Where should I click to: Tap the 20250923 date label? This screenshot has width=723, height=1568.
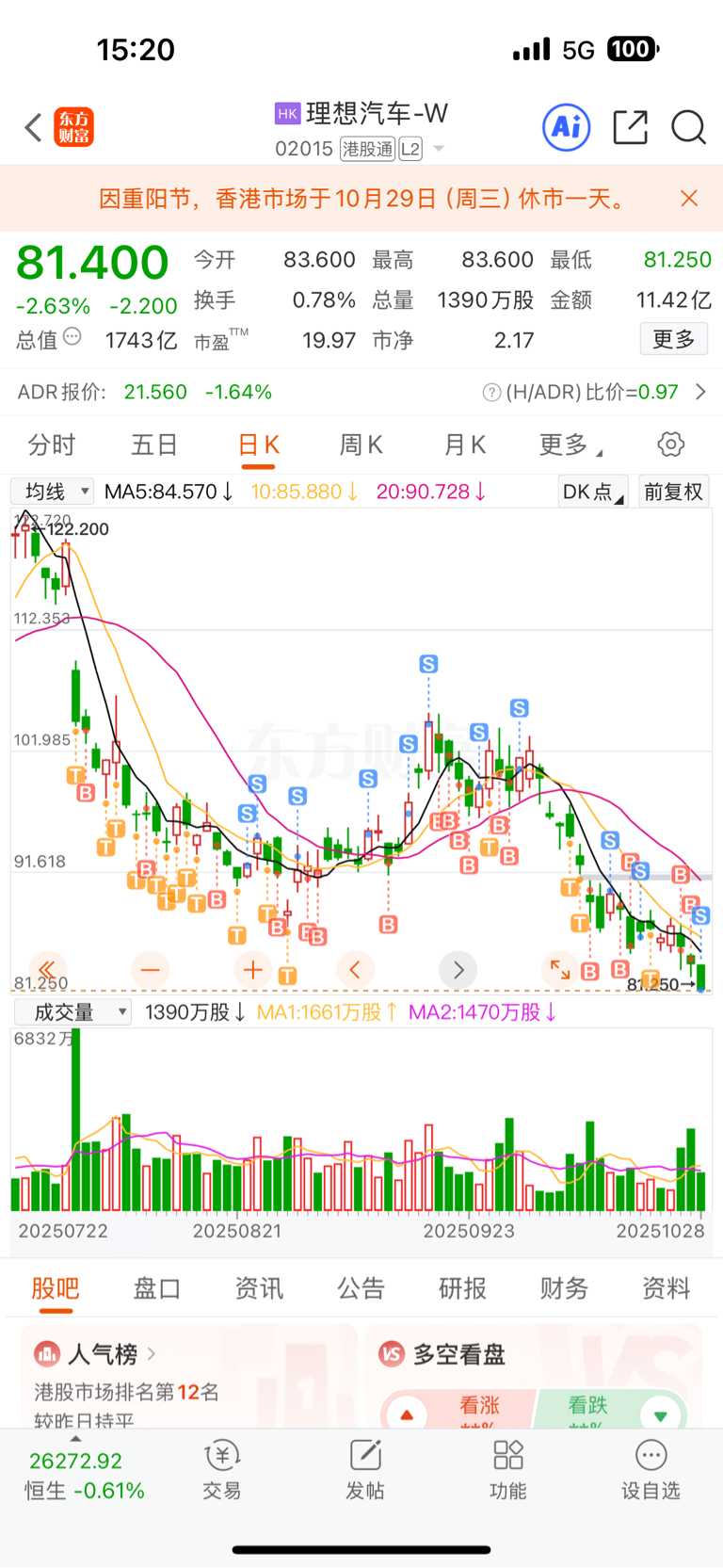pos(469,1231)
